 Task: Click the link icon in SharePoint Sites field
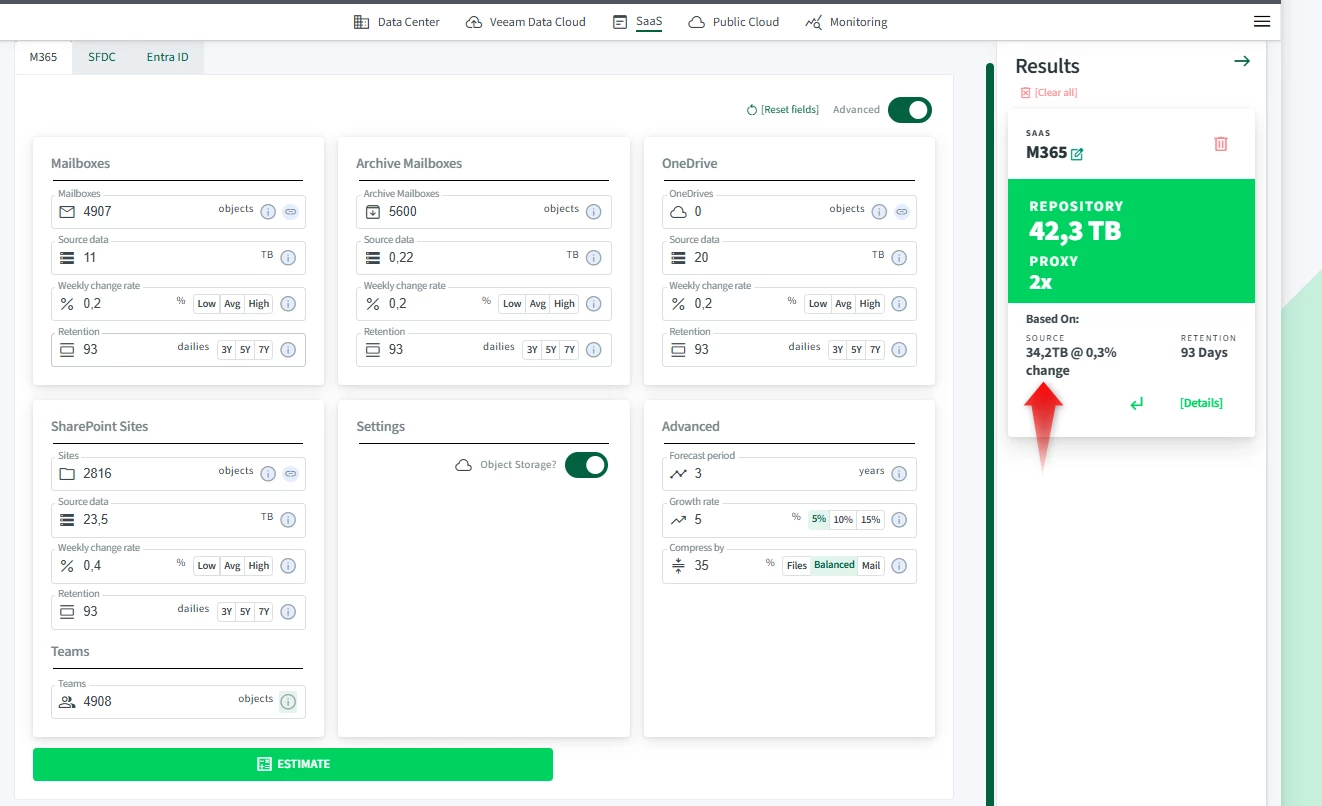tap(290, 474)
